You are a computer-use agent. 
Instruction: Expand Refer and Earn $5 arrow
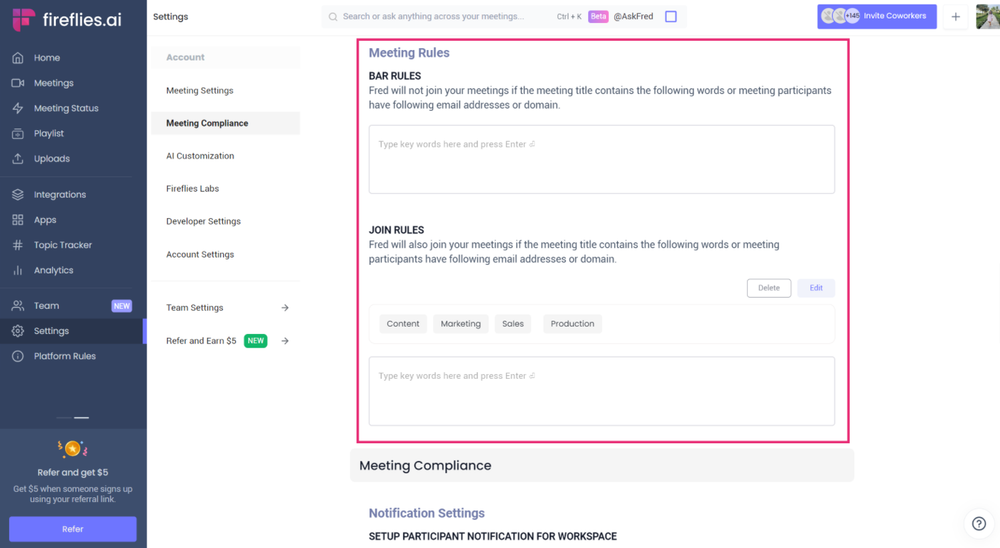click(x=285, y=341)
